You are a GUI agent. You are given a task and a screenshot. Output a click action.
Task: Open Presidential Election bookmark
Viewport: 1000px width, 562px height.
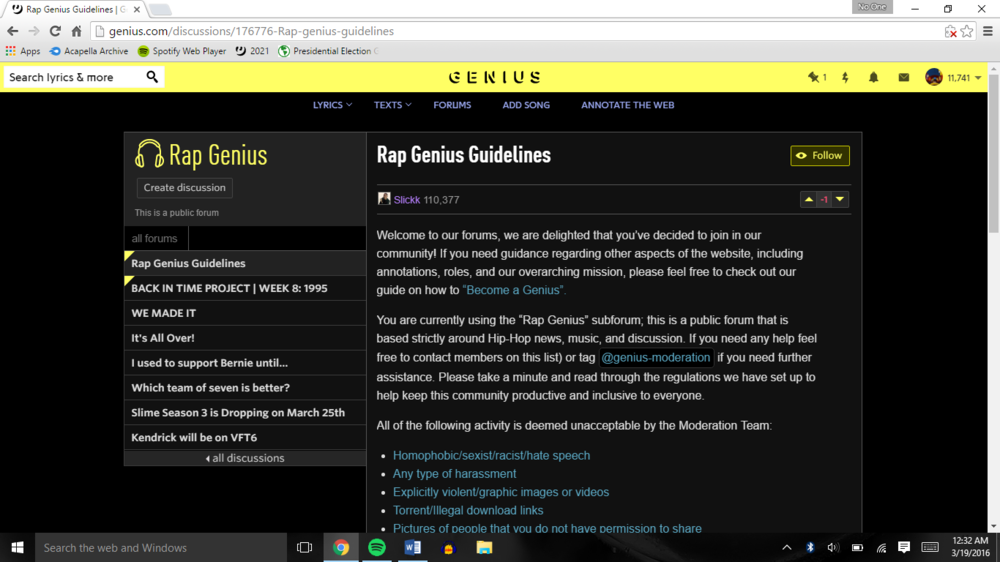pyautogui.click(x=328, y=51)
